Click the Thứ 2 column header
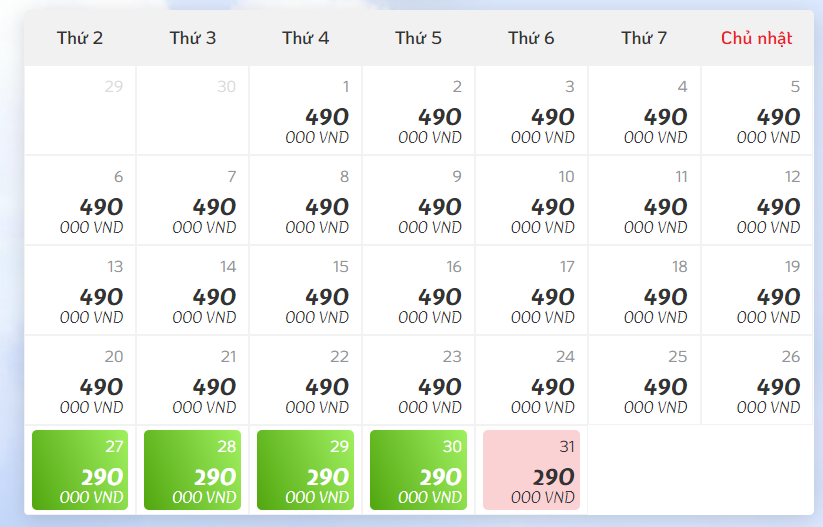Image resolution: width=823 pixels, height=527 pixels. click(80, 38)
